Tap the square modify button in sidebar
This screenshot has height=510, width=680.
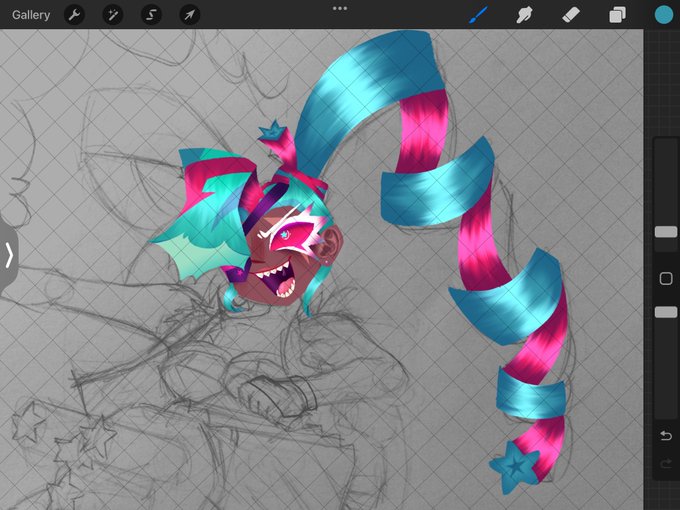666,278
